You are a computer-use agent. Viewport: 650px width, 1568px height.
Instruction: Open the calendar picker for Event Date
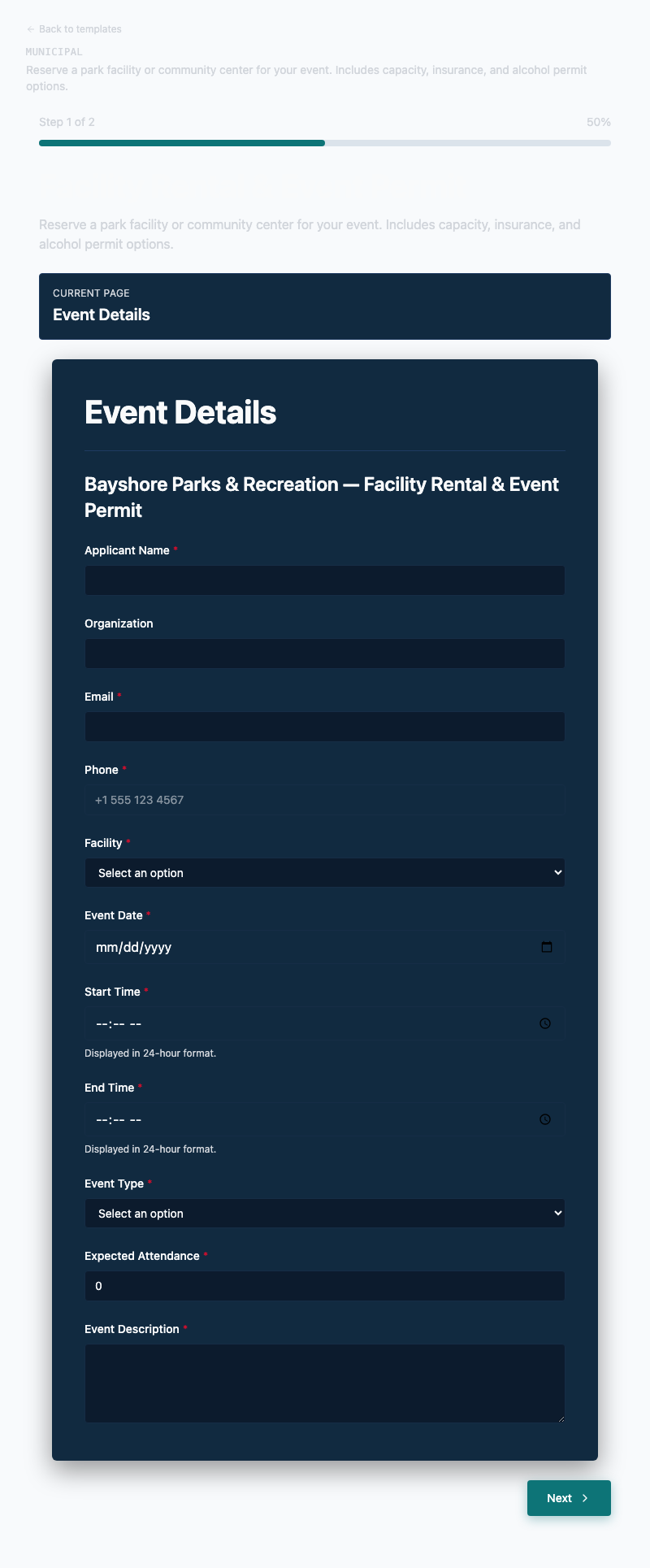(547, 948)
